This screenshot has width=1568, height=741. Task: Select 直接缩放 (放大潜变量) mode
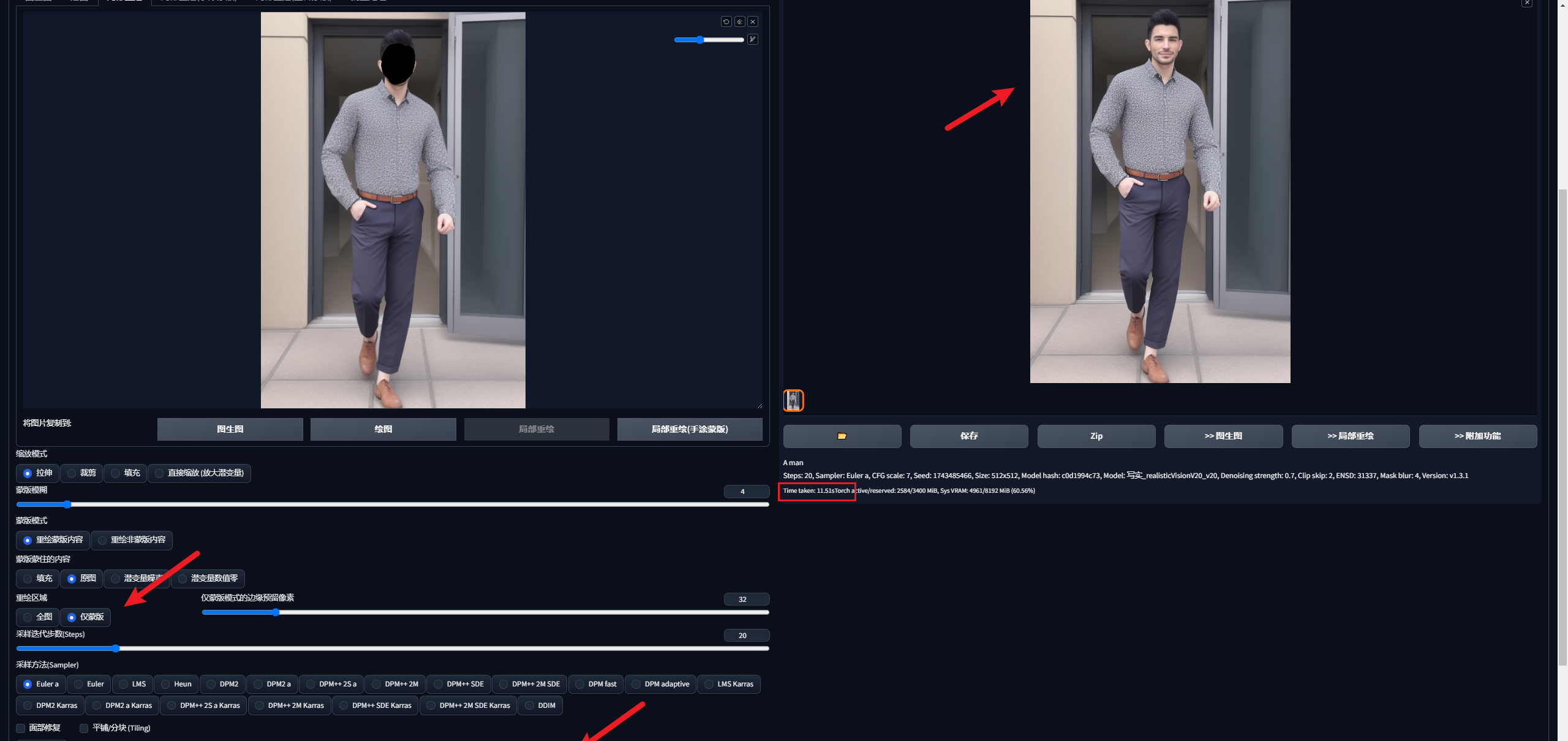pyautogui.click(x=200, y=473)
